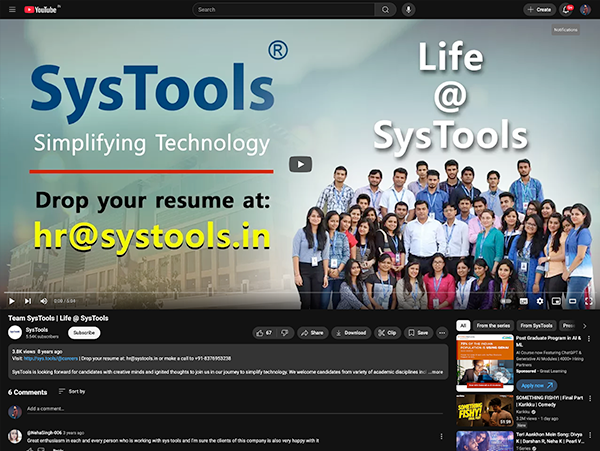Subscribe to SysTools channel
The width and height of the screenshot is (600, 451).
[84, 333]
